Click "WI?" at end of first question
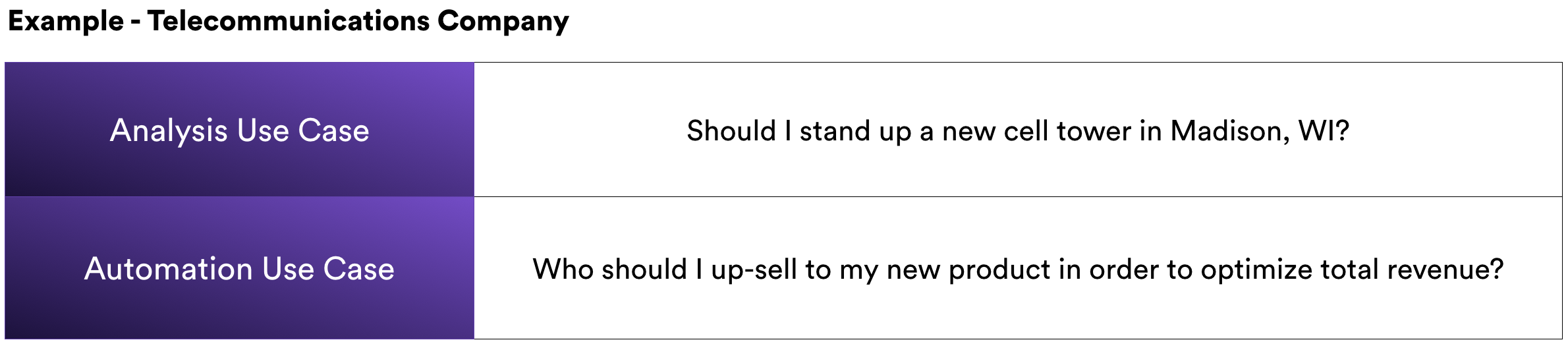 1324,130
